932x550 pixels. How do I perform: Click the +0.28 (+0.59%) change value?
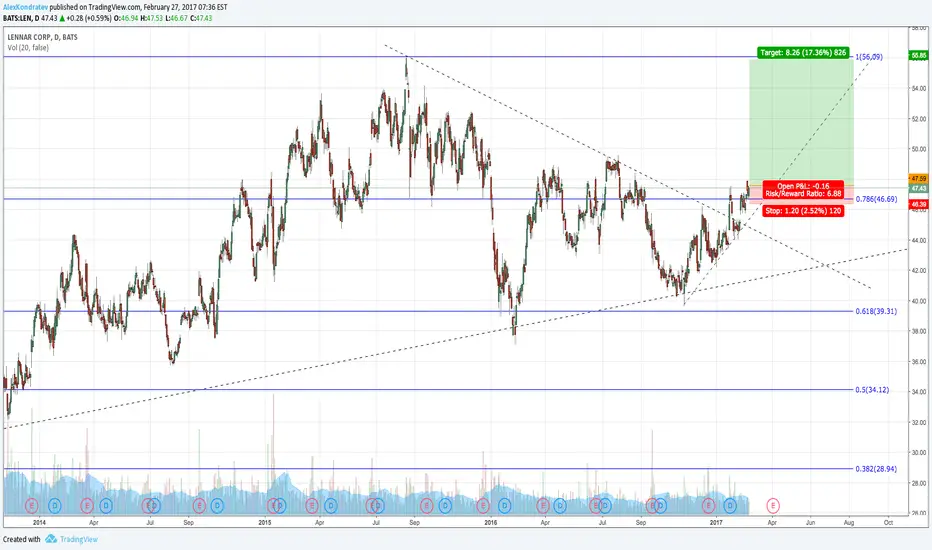[89, 18]
